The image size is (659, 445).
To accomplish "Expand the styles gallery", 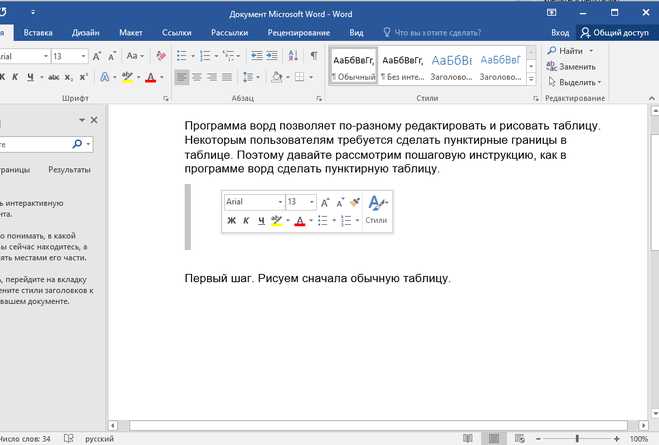I will pos(531,79).
